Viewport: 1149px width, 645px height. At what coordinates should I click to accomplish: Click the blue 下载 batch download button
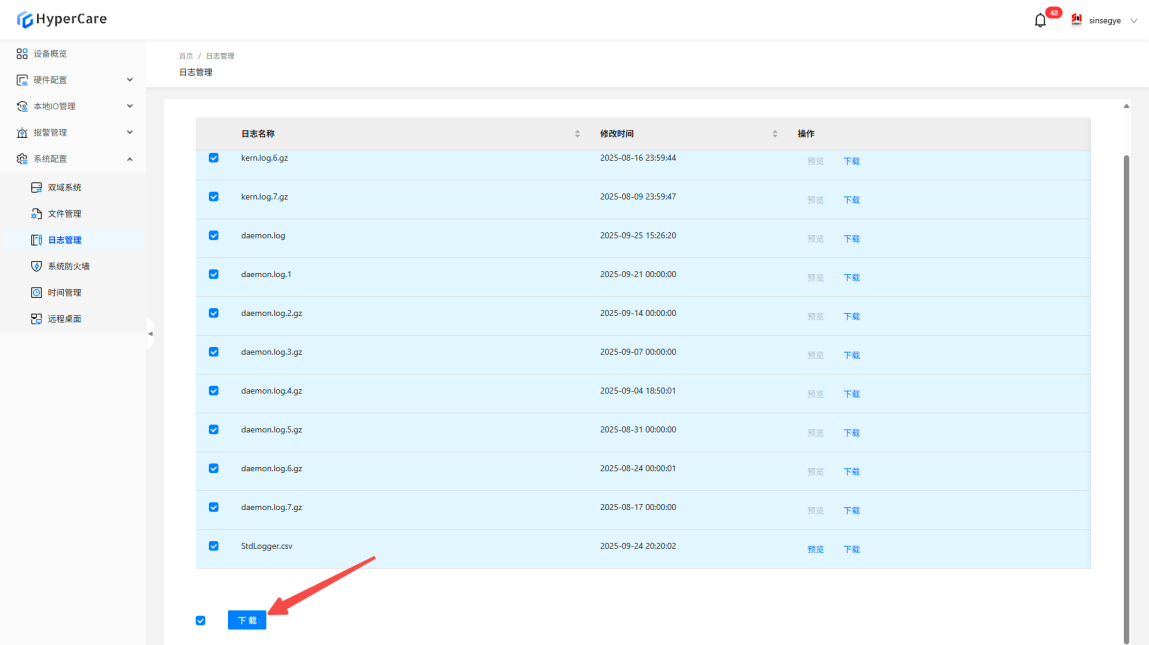pos(247,620)
